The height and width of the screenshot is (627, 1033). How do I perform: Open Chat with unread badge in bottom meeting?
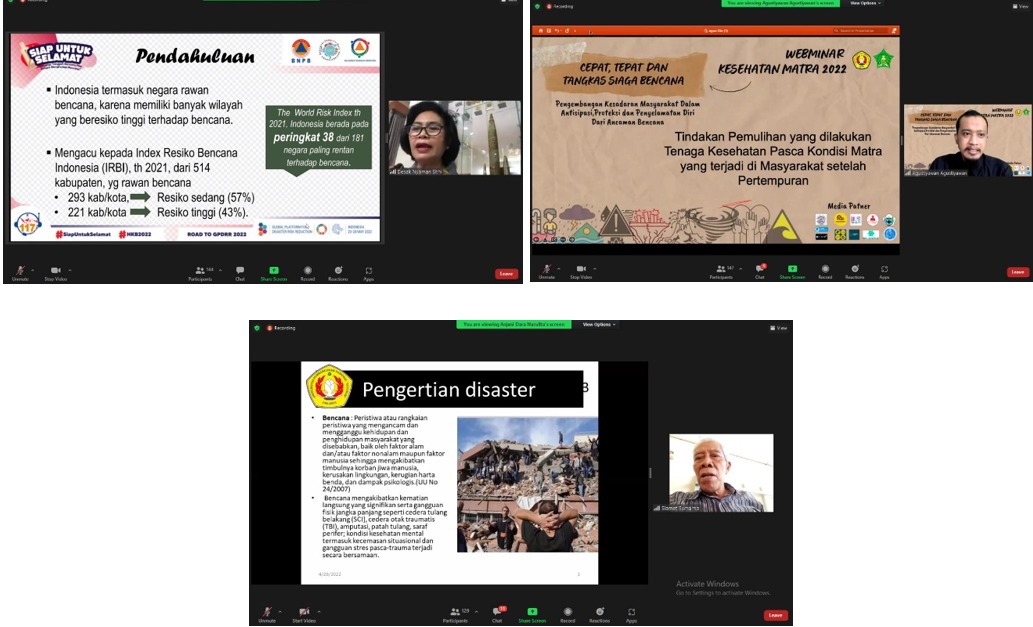pyautogui.click(x=498, y=611)
